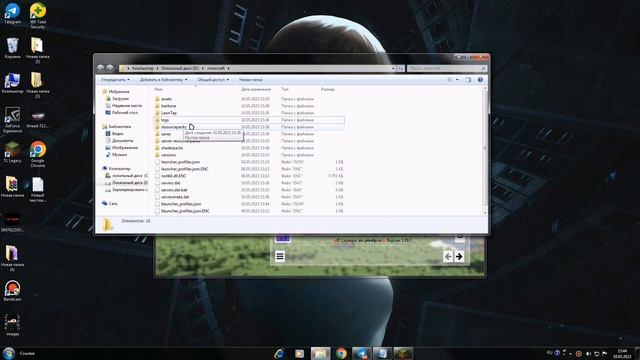Open the Bandicam desktop shortcut
The width and height of the screenshot is (640, 360).
[x=12, y=291]
